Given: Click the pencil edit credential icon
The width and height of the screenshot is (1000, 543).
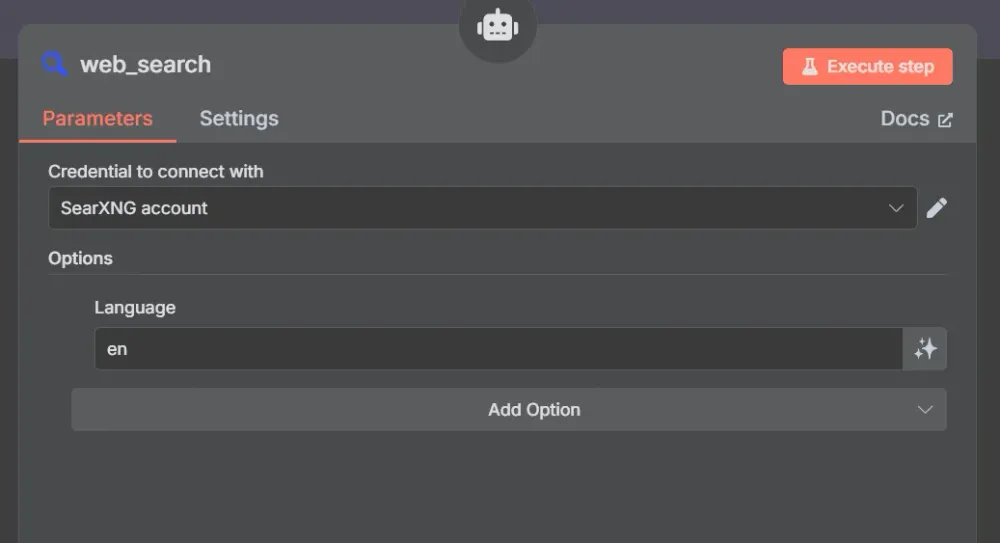Looking at the screenshot, I should pyautogui.click(x=936, y=208).
